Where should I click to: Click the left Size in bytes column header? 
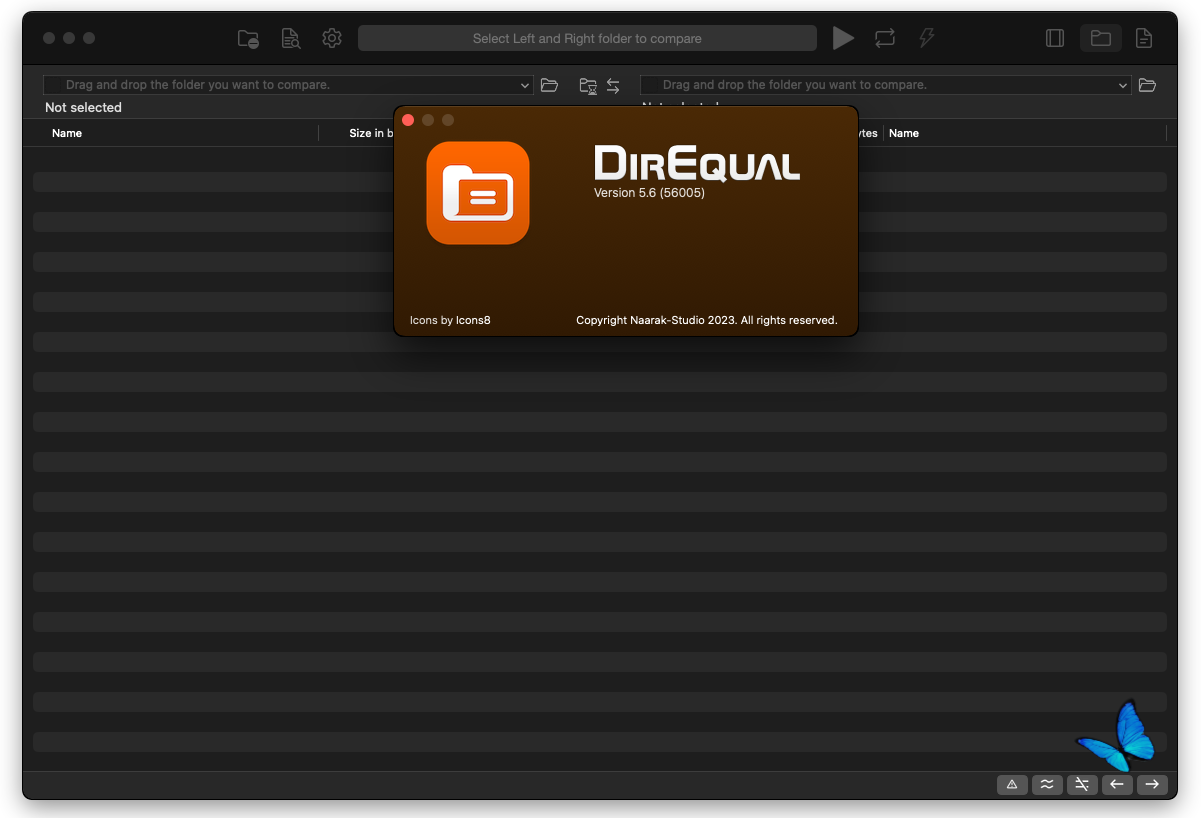click(x=371, y=133)
